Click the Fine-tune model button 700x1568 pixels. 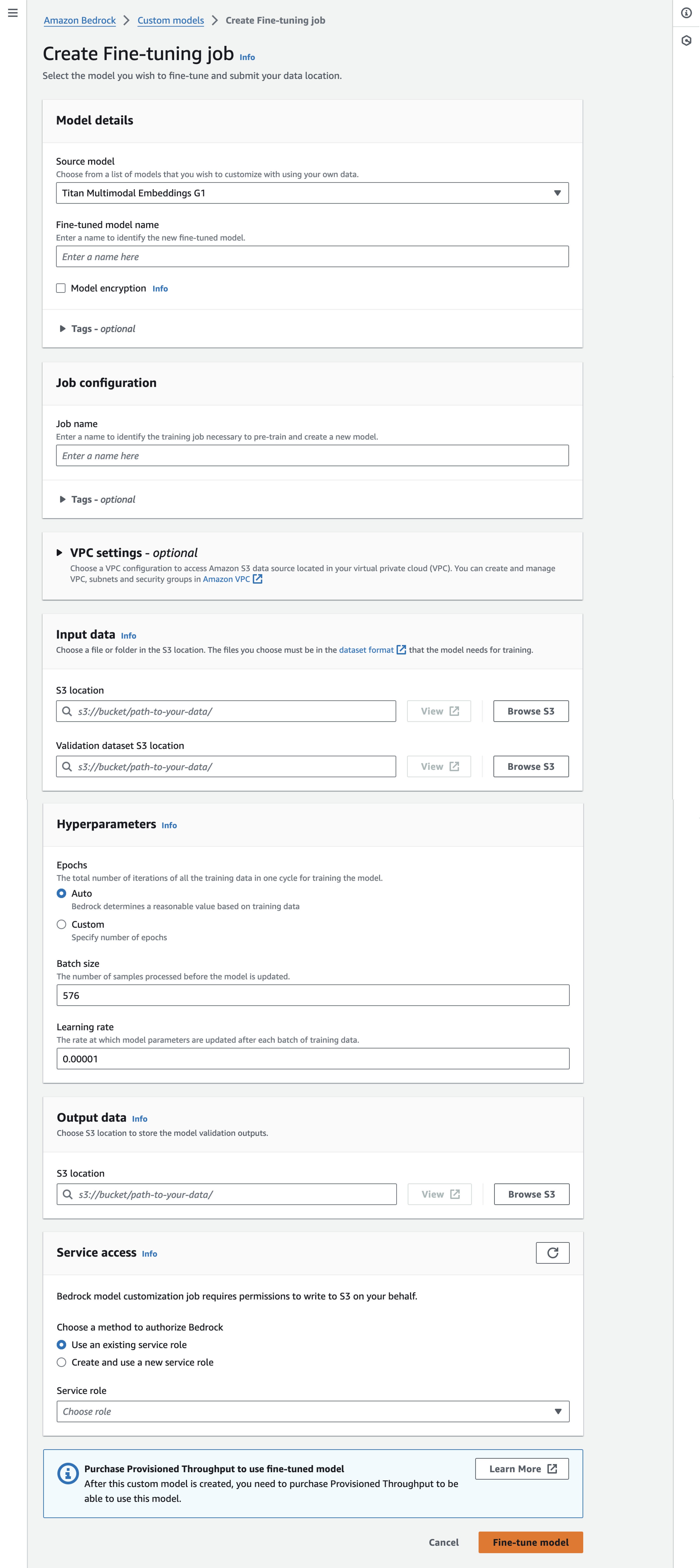click(531, 1542)
